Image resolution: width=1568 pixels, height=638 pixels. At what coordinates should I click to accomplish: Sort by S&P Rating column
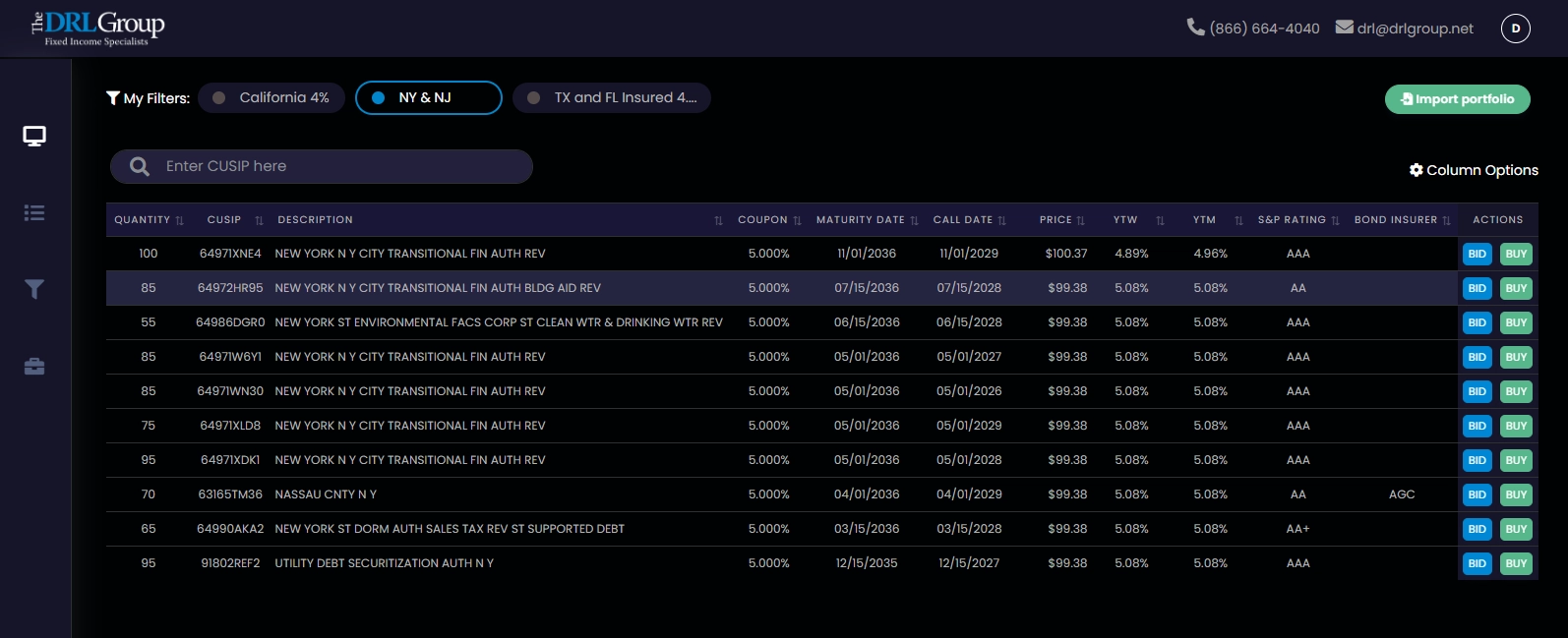(x=1335, y=221)
